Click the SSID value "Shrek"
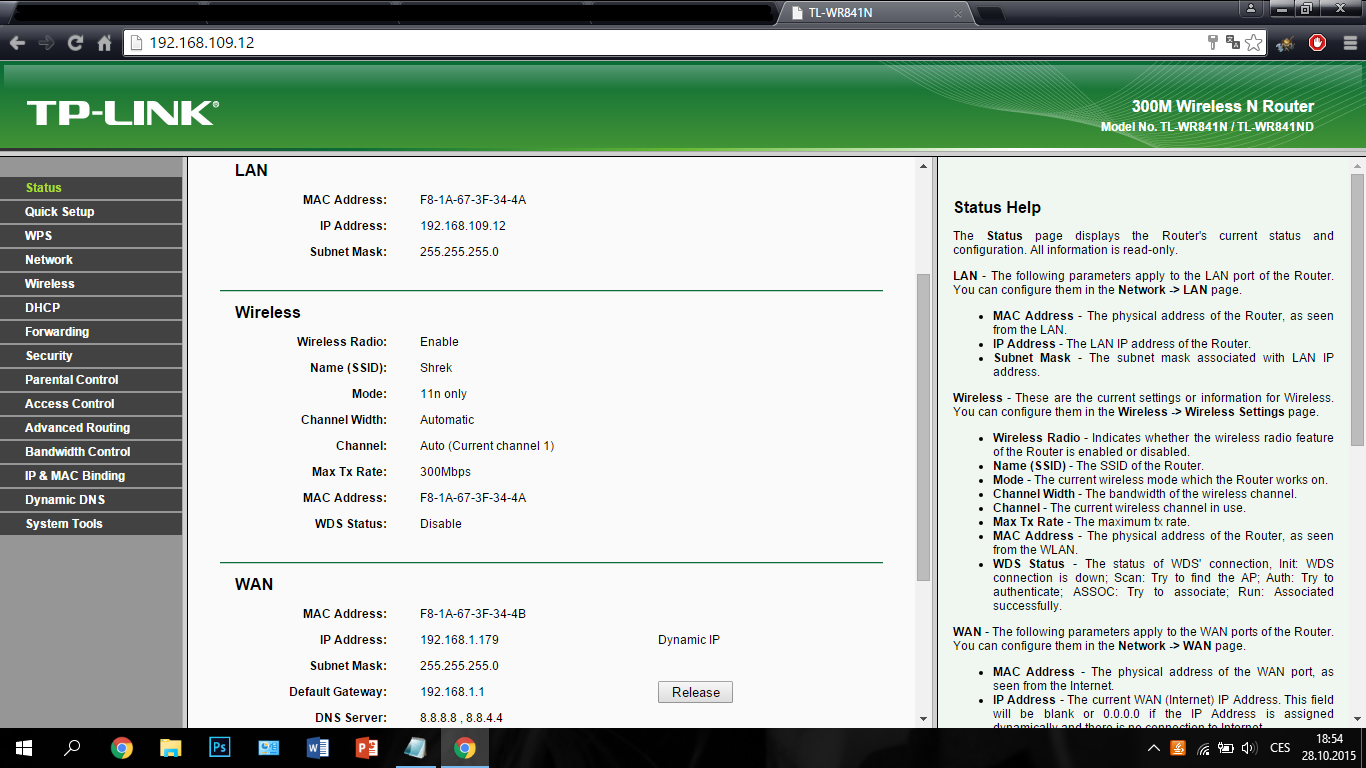The width and height of the screenshot is (1366, 768). click(436, 368)
